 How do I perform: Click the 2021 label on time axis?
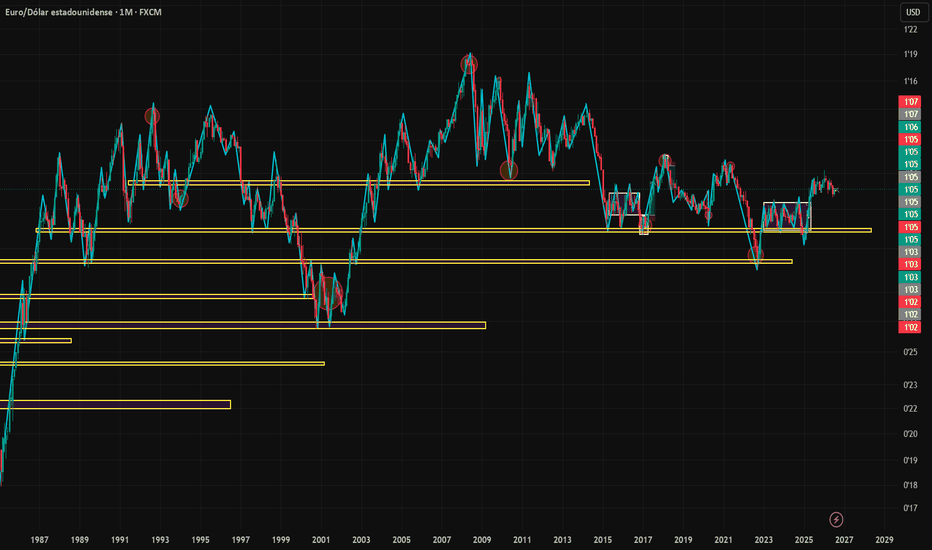click(x=723, y=540)
